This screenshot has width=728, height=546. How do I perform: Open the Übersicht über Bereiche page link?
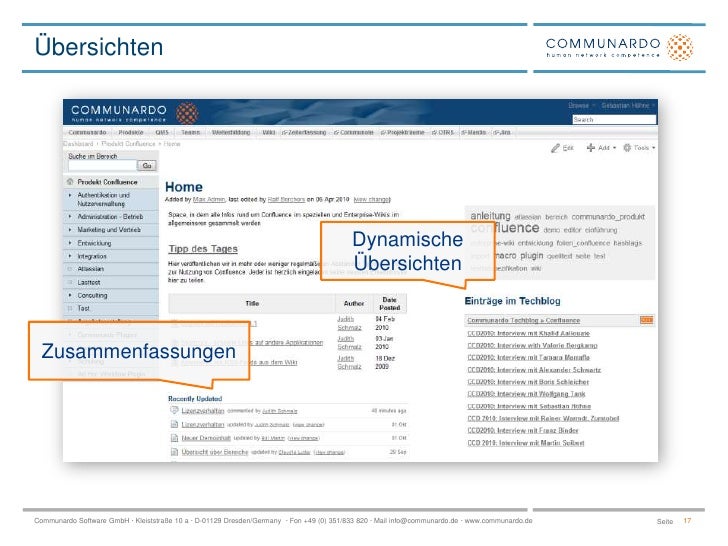pos(214,452)
